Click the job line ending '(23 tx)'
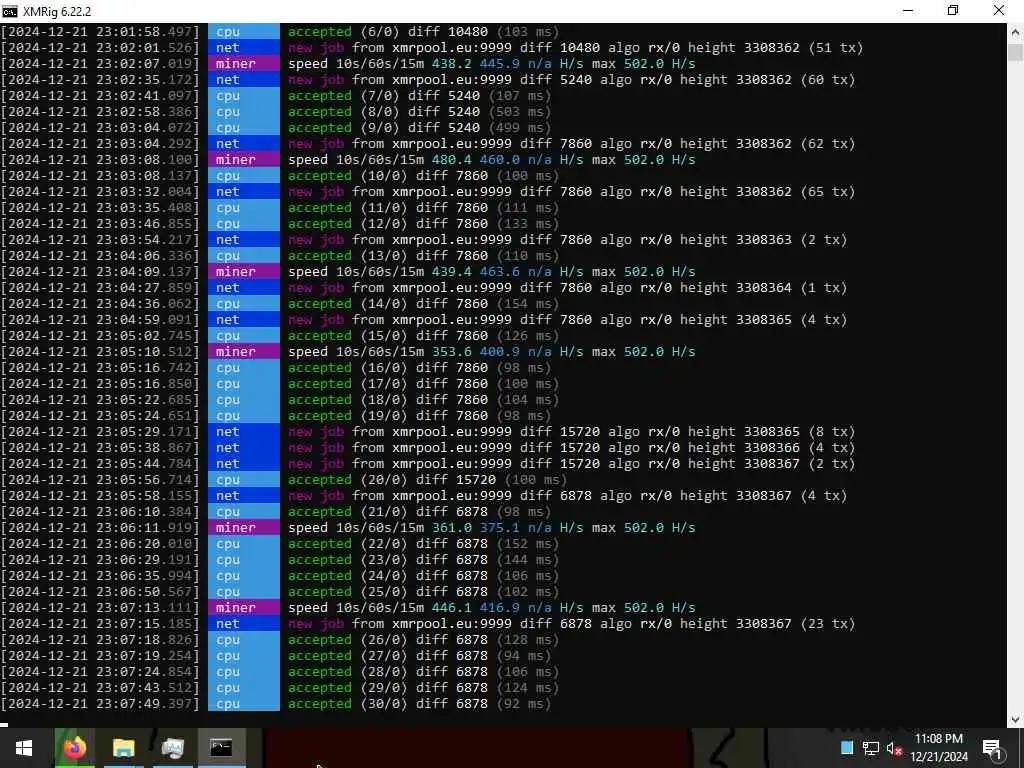Image resolution: width=1024 pixels, height=768 pixels. pos(571,624)
